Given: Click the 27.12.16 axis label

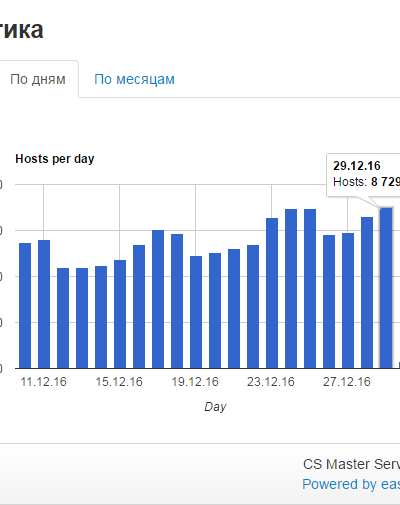Looking at the screenshot, I should pos(347,382).
